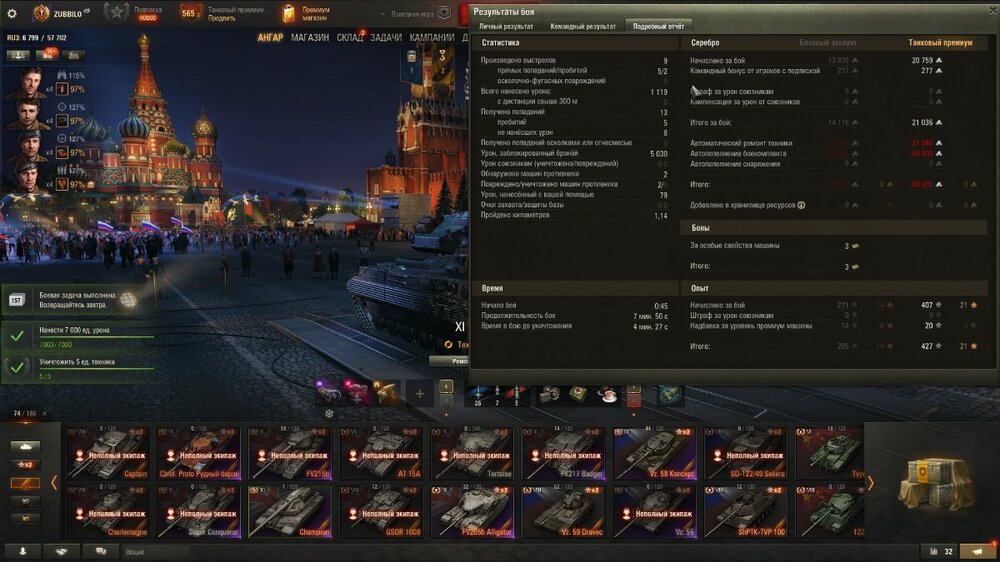Viewport: 1000px width, 562px height.
Task: Click the info icon next to Добавлено в хранилище ресурсов
Action: click(x=801, y=205)
